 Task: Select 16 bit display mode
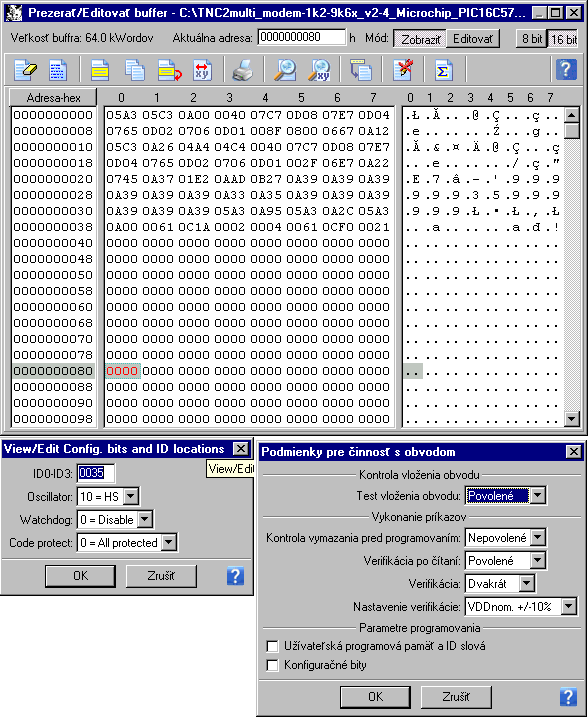coord(563,39)
